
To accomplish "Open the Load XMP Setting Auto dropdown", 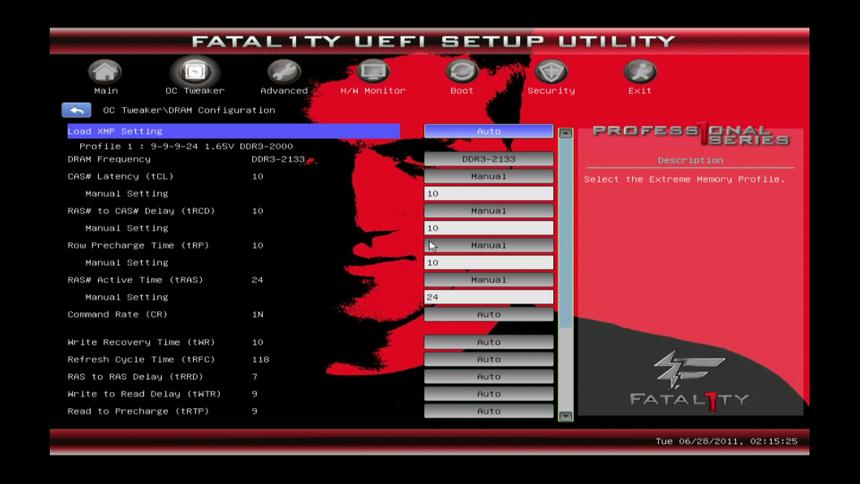I will (488, 131).
